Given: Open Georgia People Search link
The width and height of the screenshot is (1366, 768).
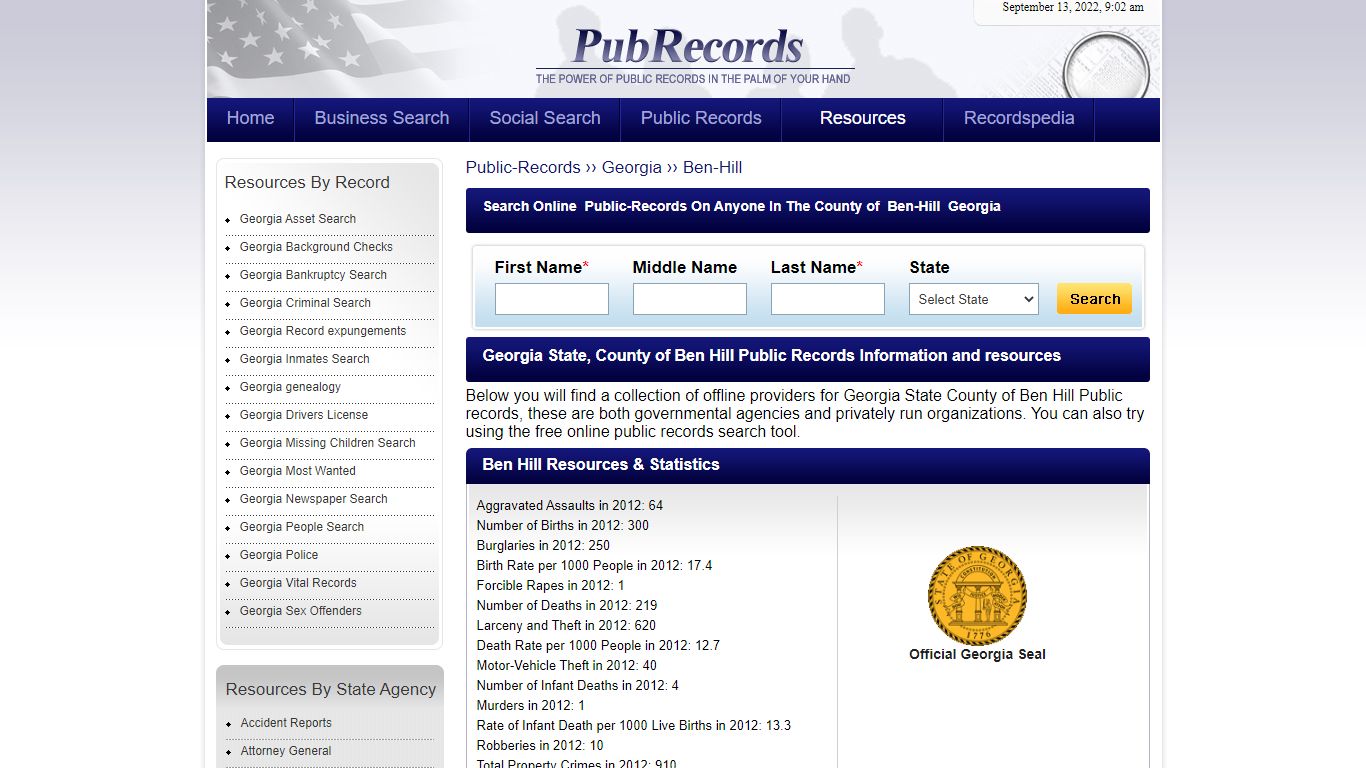Looking at the screenshot, I should coord(302,527).
